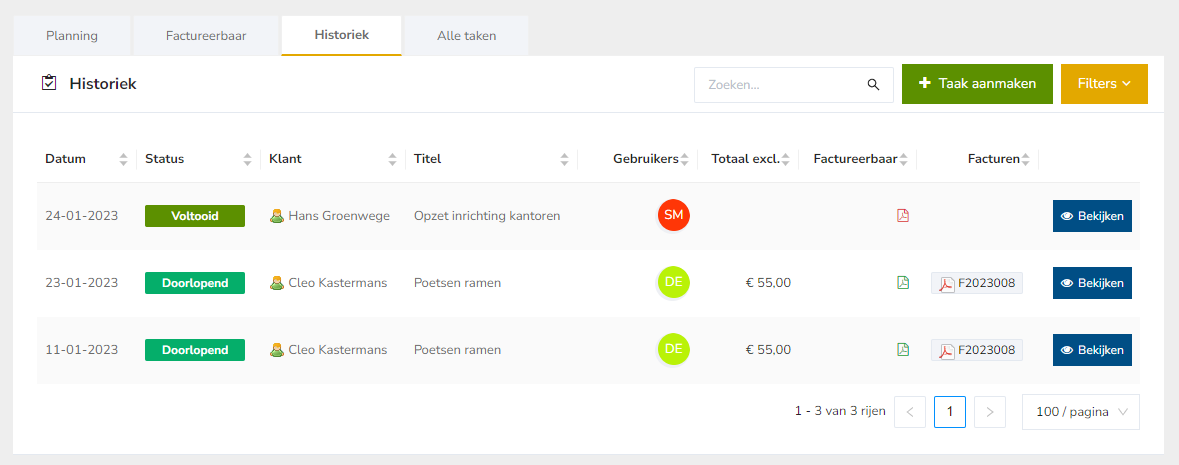Expand the Filters dropdown
Viewport: 1179px width, 465px height.
[x=1104, y=84]
